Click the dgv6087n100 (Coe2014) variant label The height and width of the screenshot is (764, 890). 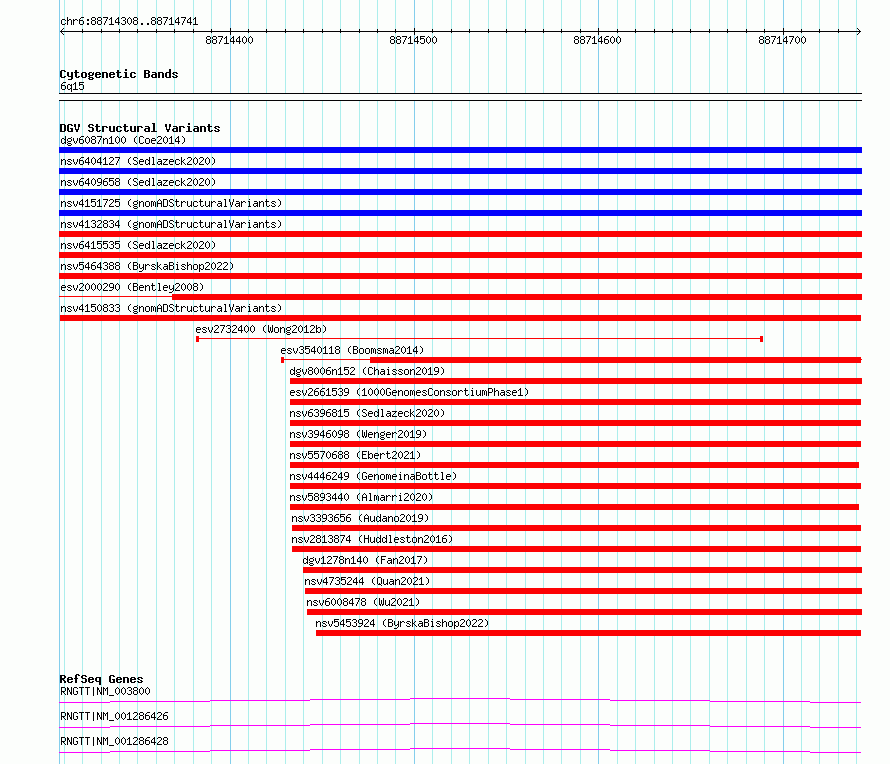tap(123, 140)
